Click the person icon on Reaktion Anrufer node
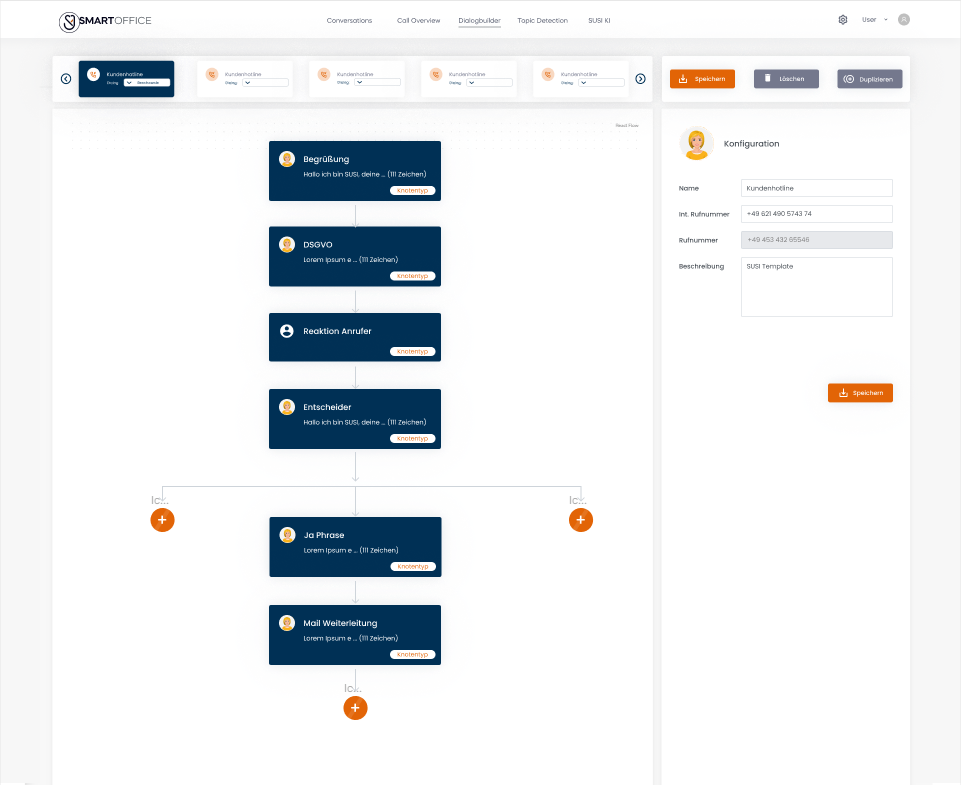Image resolution: width=961 pixels, height=785 pixels. [287, 331]
